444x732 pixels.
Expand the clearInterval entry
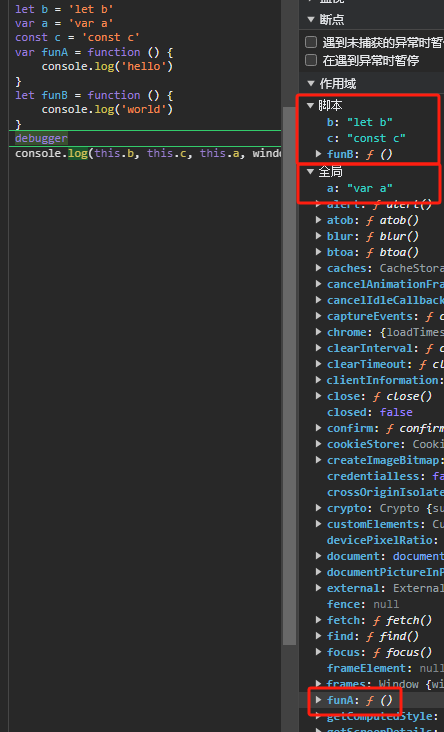tap(318, 348)
